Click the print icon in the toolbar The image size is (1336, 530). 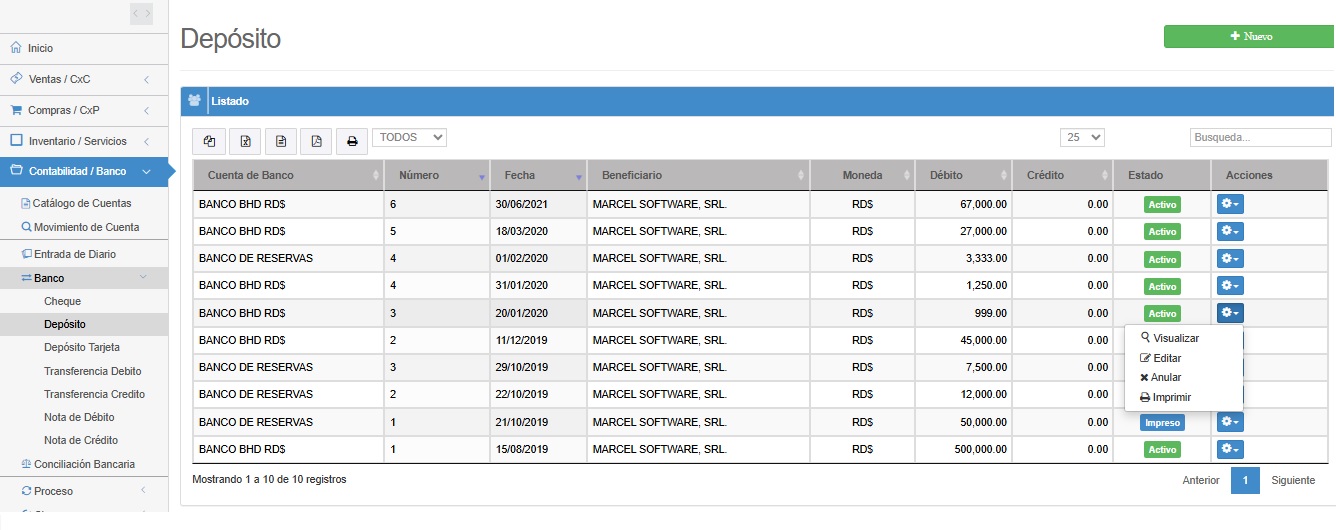click(x=352, y=141)
